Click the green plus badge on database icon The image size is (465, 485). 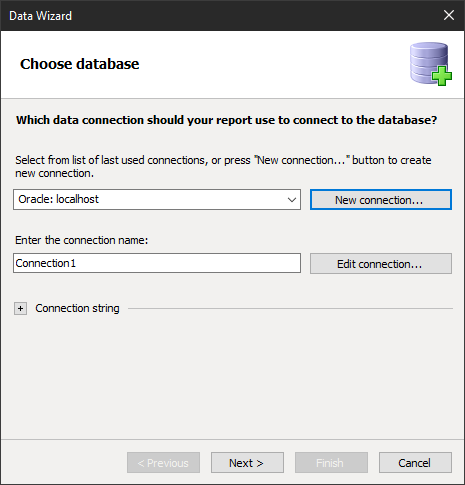pos(442,76)
